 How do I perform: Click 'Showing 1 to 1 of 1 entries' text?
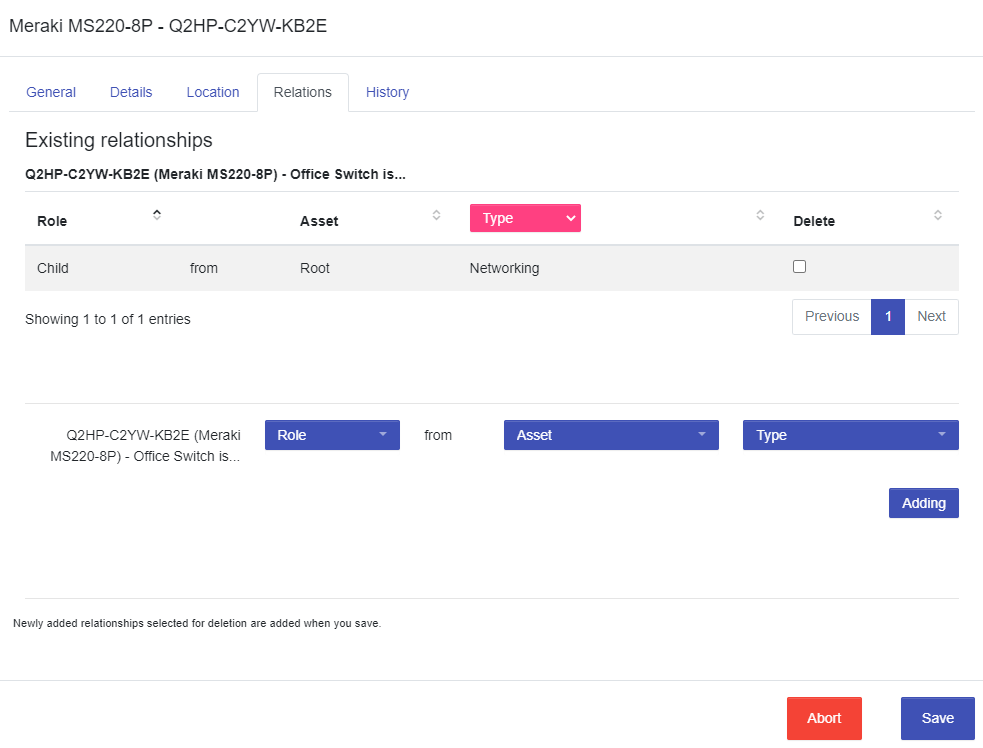[108, 319]
